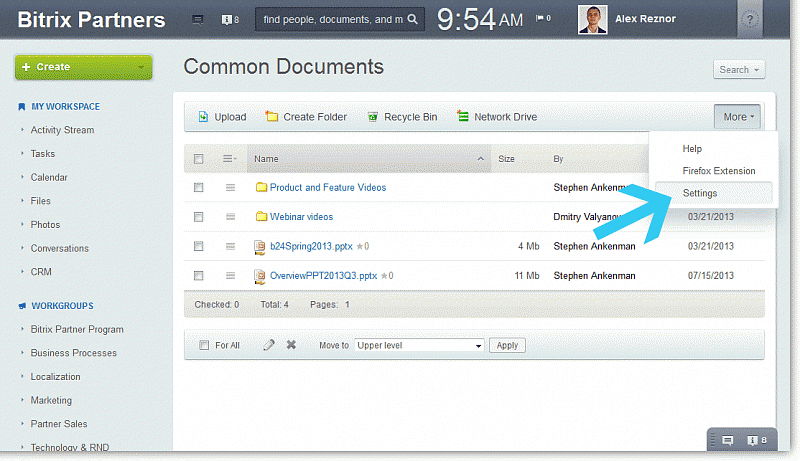Open Files in sidebar
The width and height of the screenshot is (800, 461).
click(x=40, y=201)
